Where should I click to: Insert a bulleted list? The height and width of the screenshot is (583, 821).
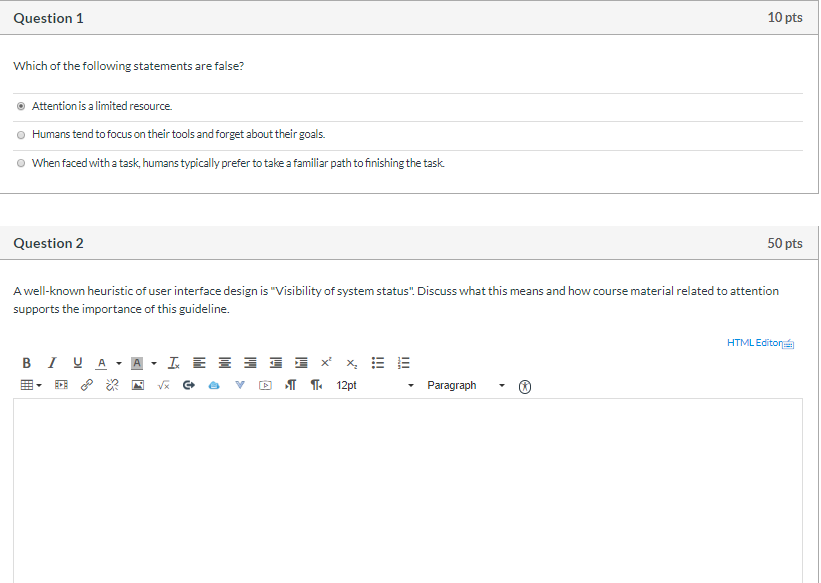[x=378, y=362]
